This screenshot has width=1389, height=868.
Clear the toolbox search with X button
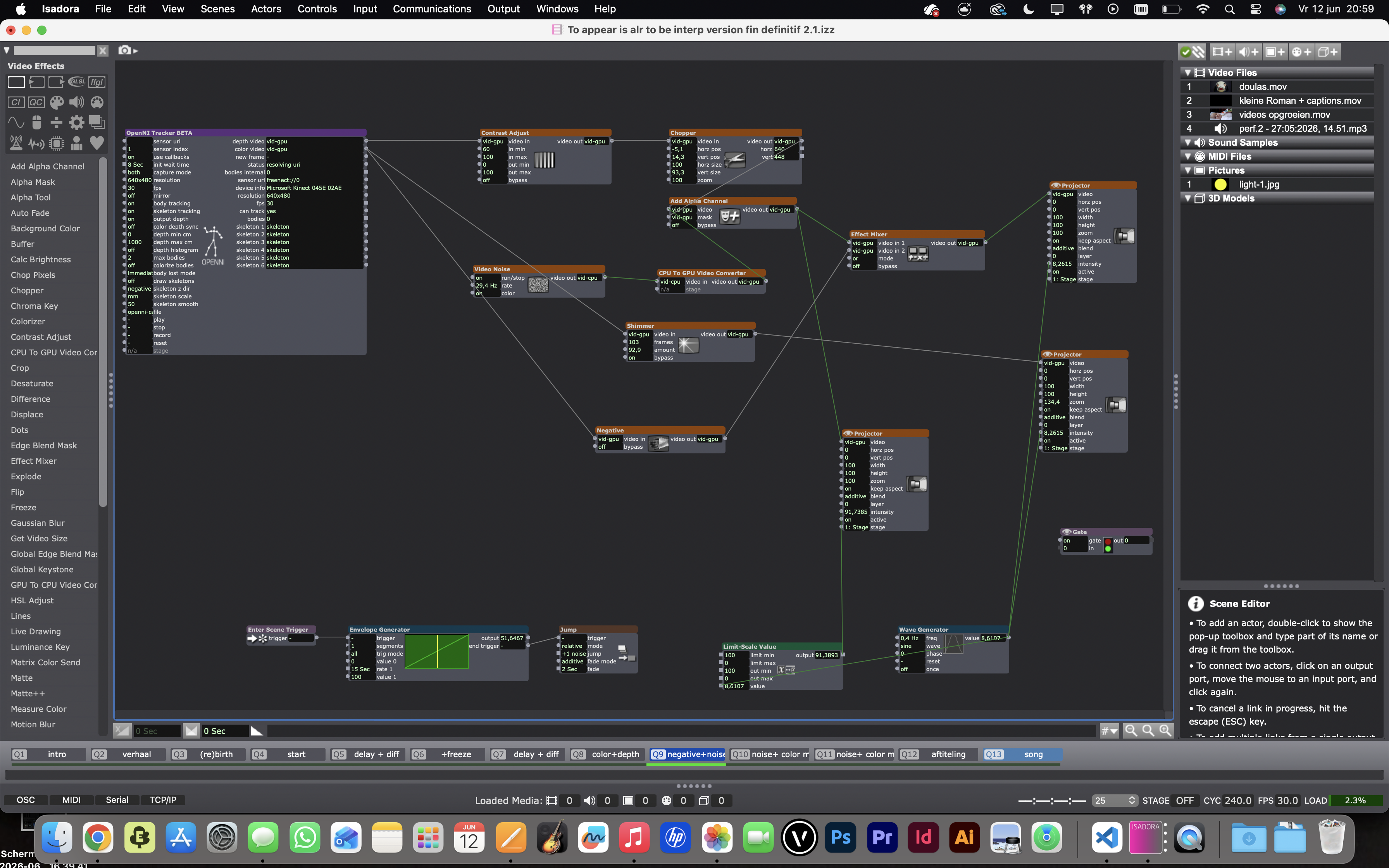pyautogui.click(x=103, y=50)
